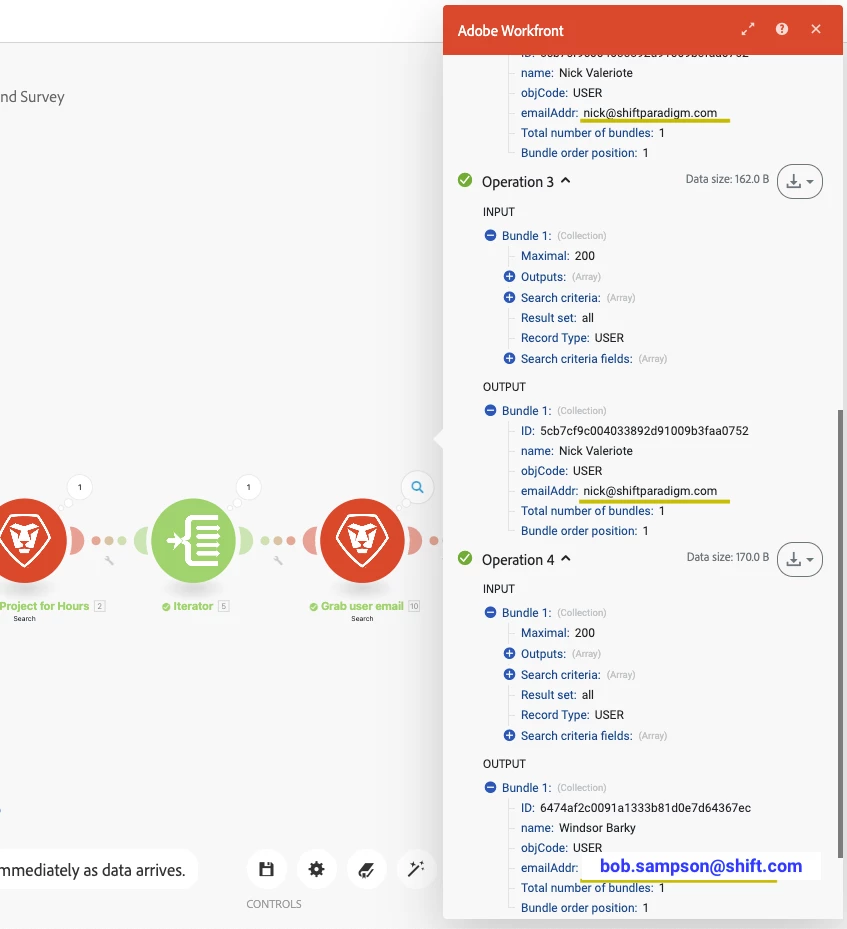Collapse Operation 4 section
Screen dimensions: 847x929
(566, 559)
